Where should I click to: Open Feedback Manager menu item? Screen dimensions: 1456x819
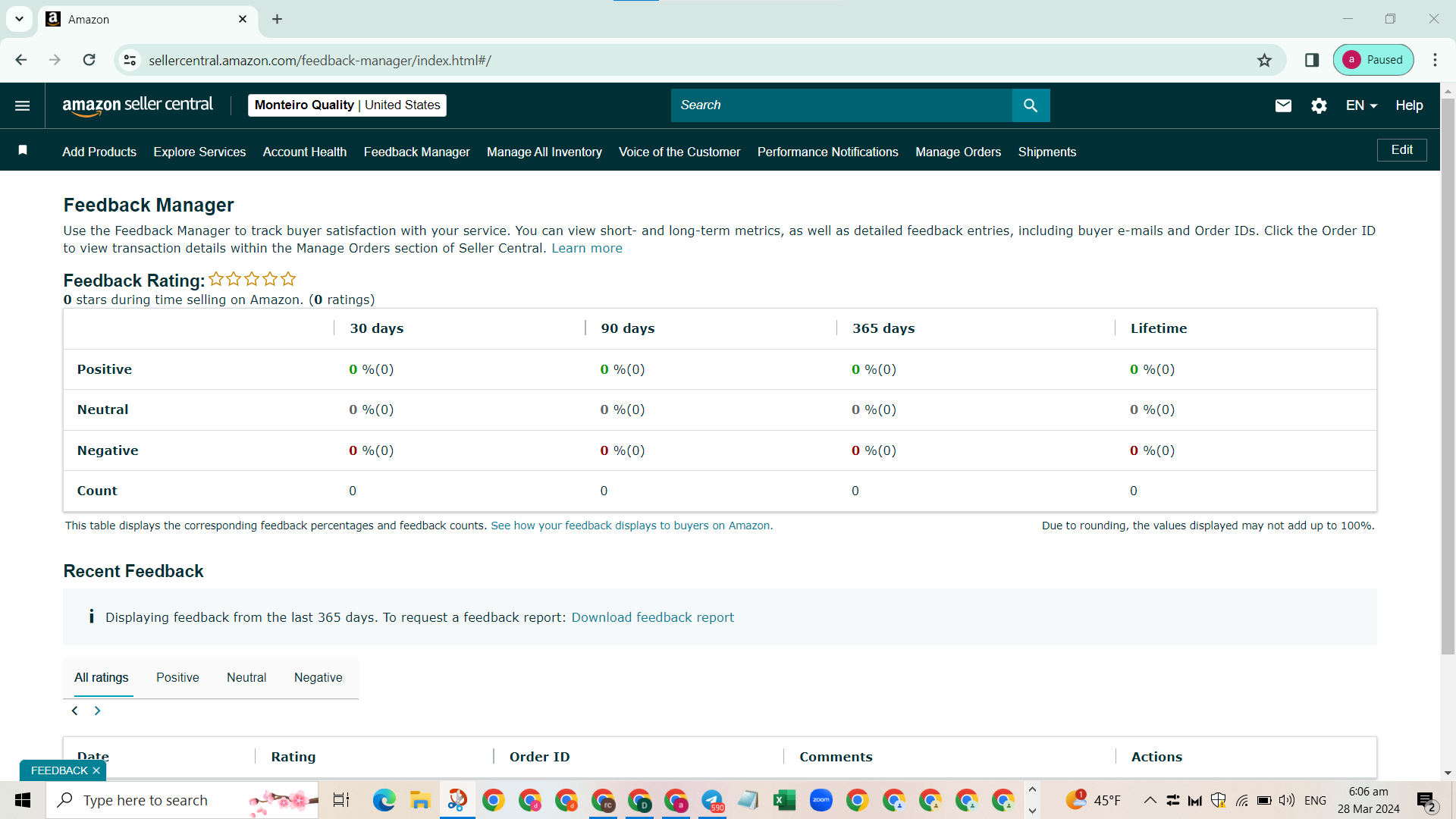pos(417,152)
